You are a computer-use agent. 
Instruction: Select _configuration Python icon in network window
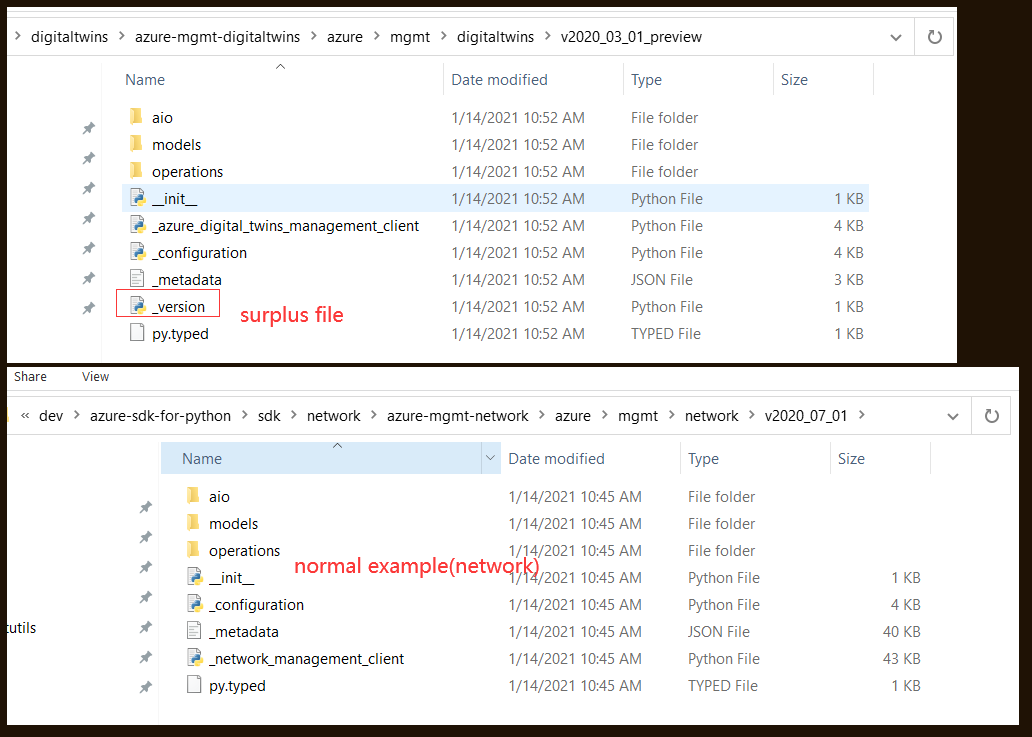(x=195, y=604)
